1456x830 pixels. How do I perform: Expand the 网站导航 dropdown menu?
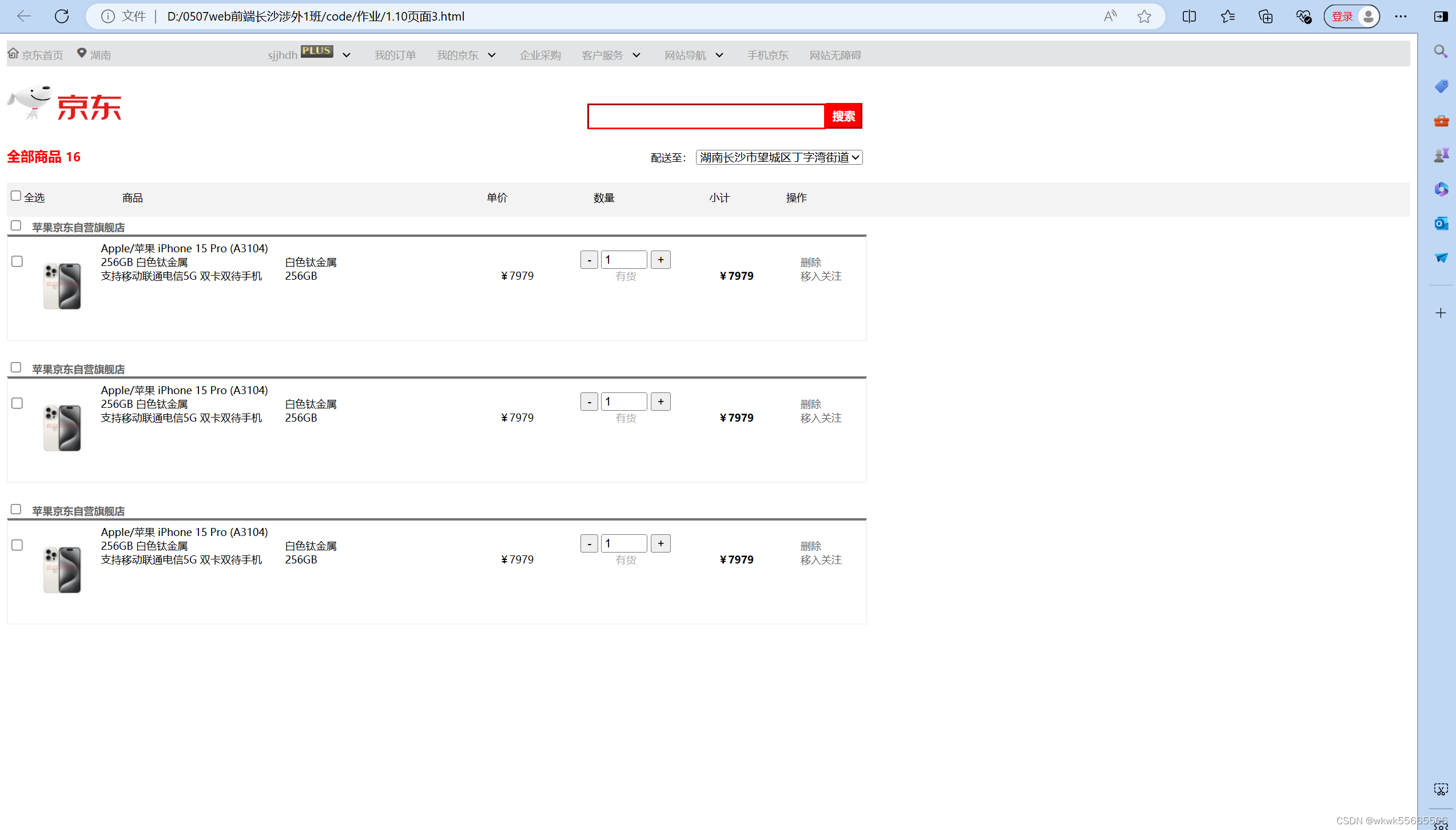tap(694, 55)
